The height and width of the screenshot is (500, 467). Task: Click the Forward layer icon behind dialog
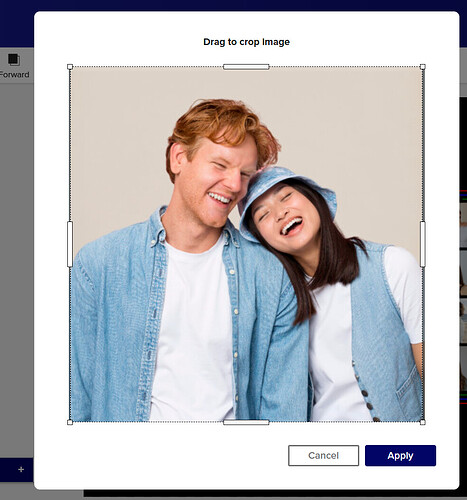pos(14,60)
